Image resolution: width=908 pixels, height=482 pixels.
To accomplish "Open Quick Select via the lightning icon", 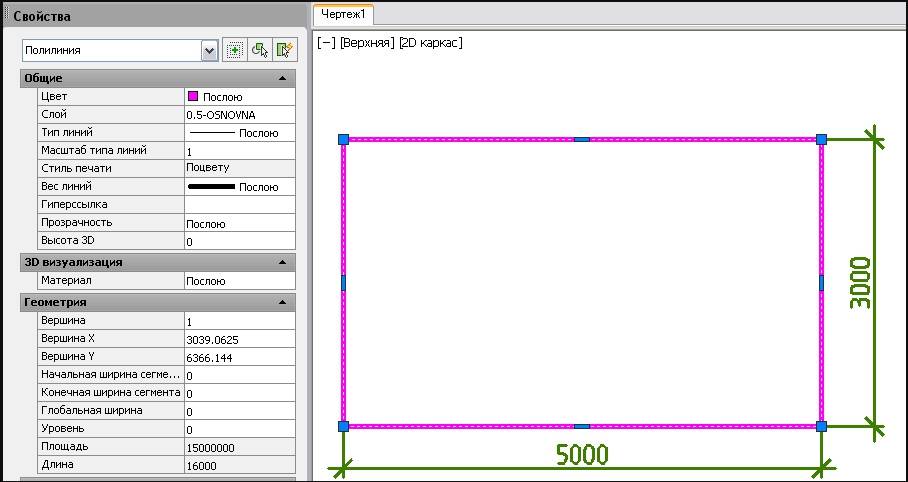I will (x=284, y=50).
